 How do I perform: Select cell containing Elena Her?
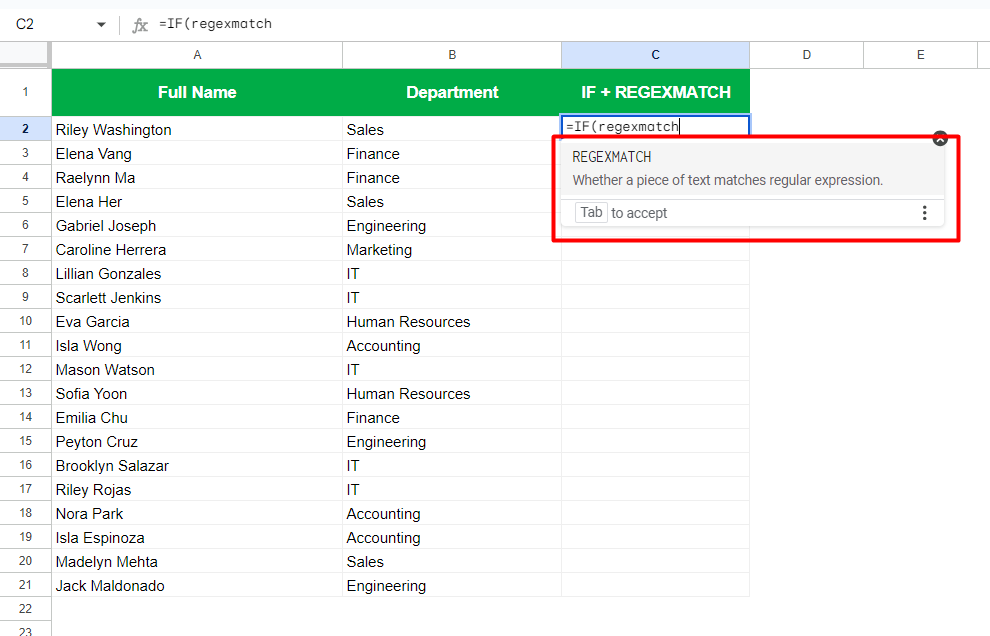pos(197,201)
